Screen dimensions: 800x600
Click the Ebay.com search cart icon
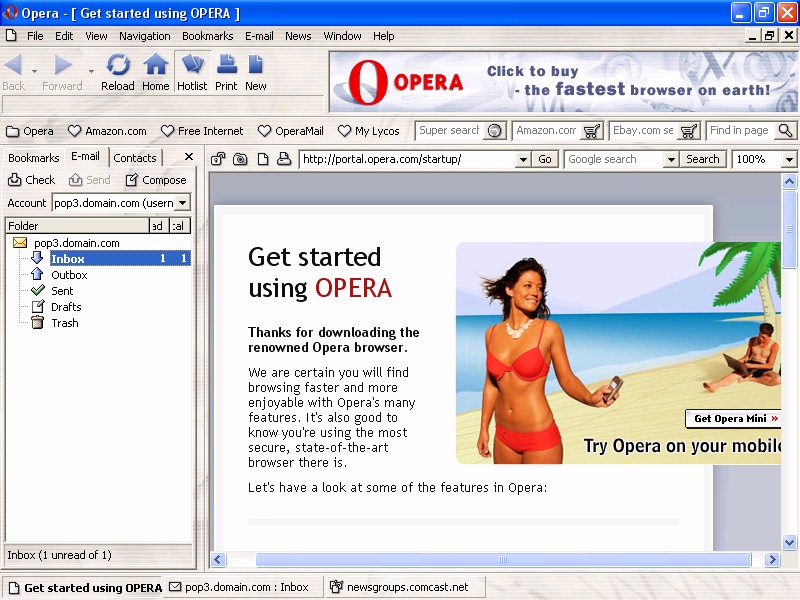pyautogui.click(x=689, y=131)
